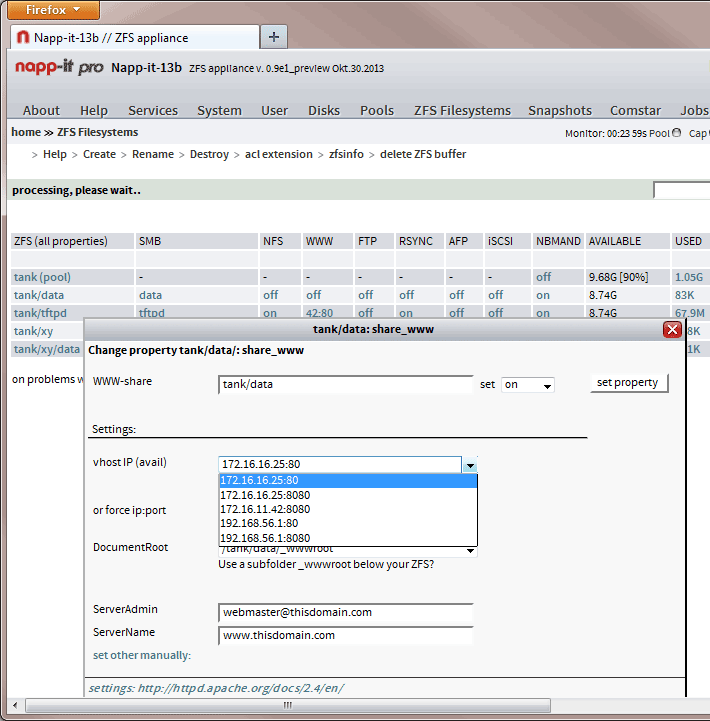The image size is (710, 721).
Task: Click delete ZFS buffer link
Action: (423, 154)
